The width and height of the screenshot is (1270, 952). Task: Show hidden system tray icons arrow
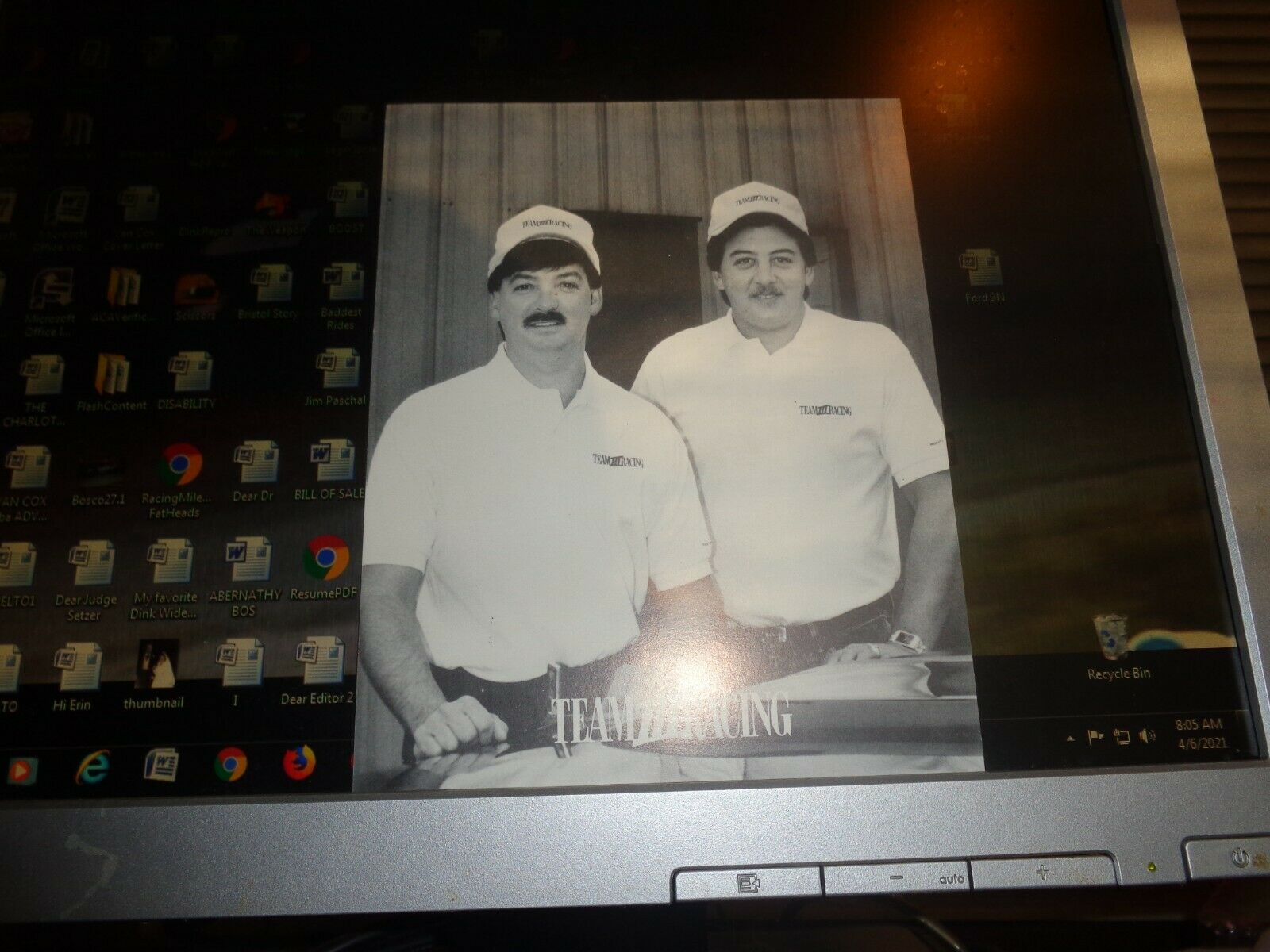[1072, 738]
